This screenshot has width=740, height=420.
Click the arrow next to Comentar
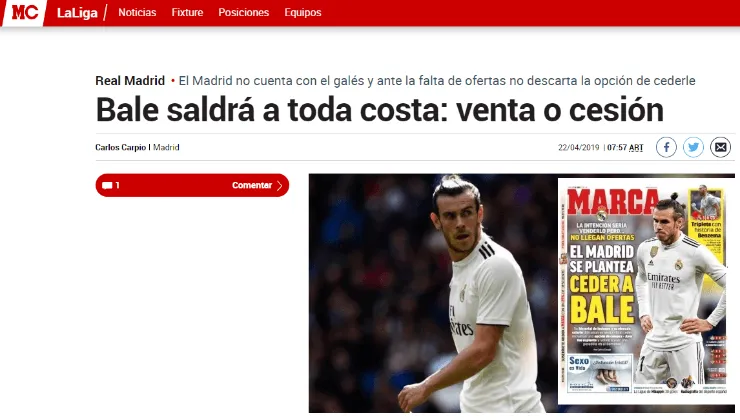[279, 185]
